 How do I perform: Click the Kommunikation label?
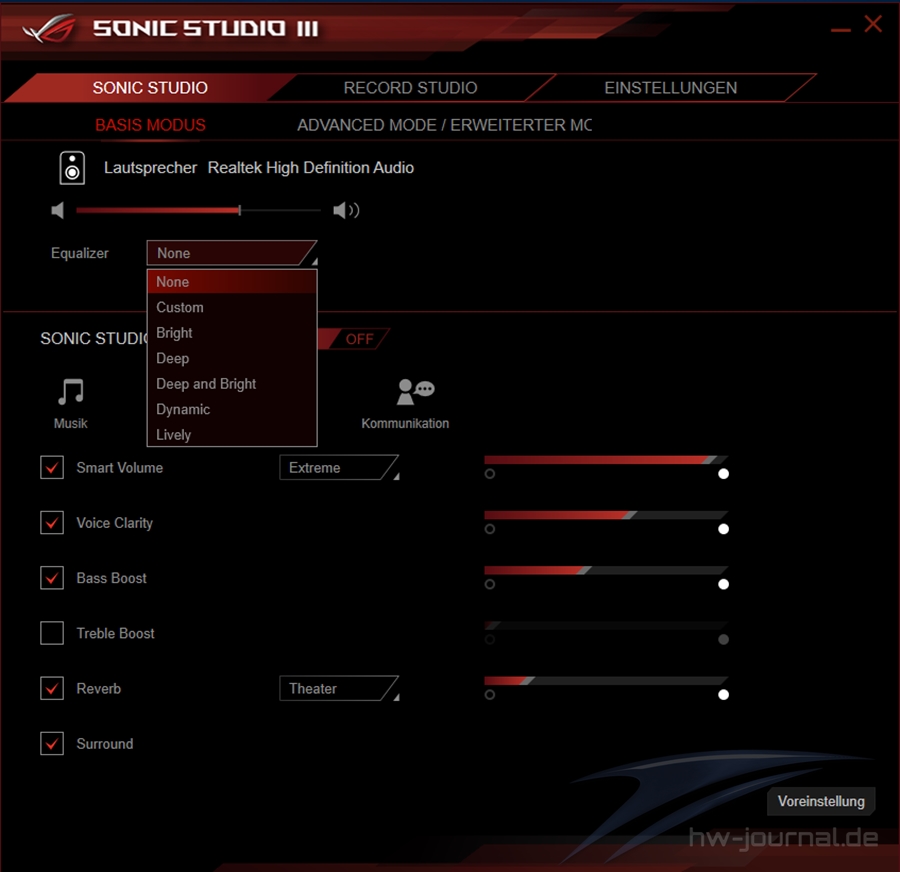pos(405,423)
